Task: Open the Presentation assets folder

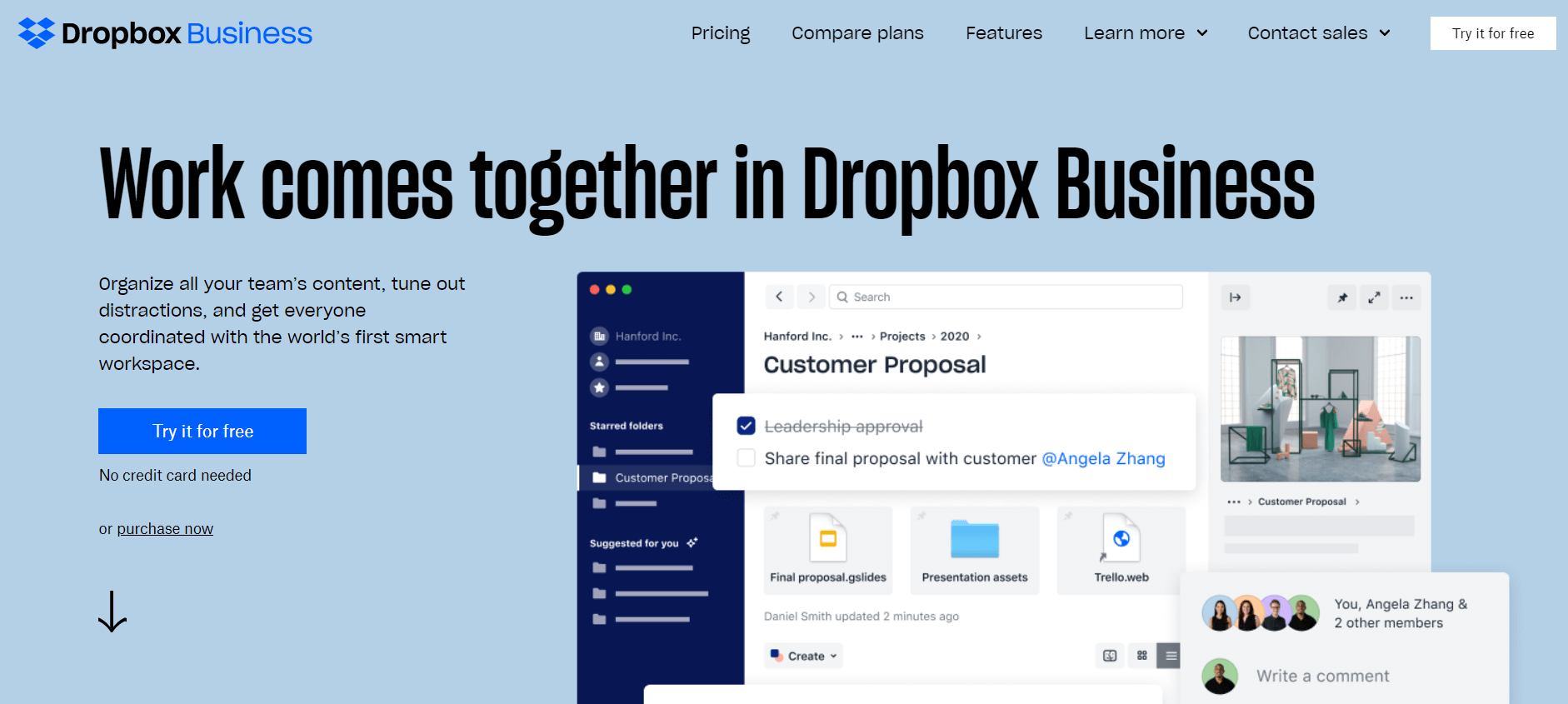Action: pyautogui.click(x=975, y=551)
